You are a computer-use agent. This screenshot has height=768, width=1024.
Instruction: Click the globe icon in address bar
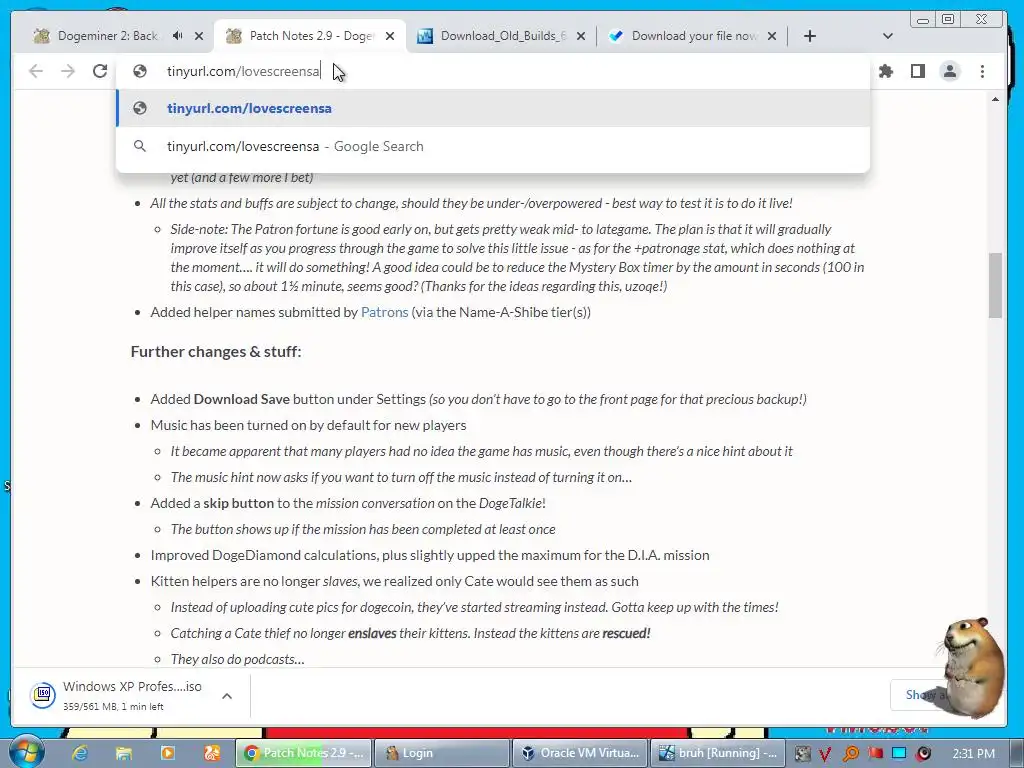pos(140,71)
